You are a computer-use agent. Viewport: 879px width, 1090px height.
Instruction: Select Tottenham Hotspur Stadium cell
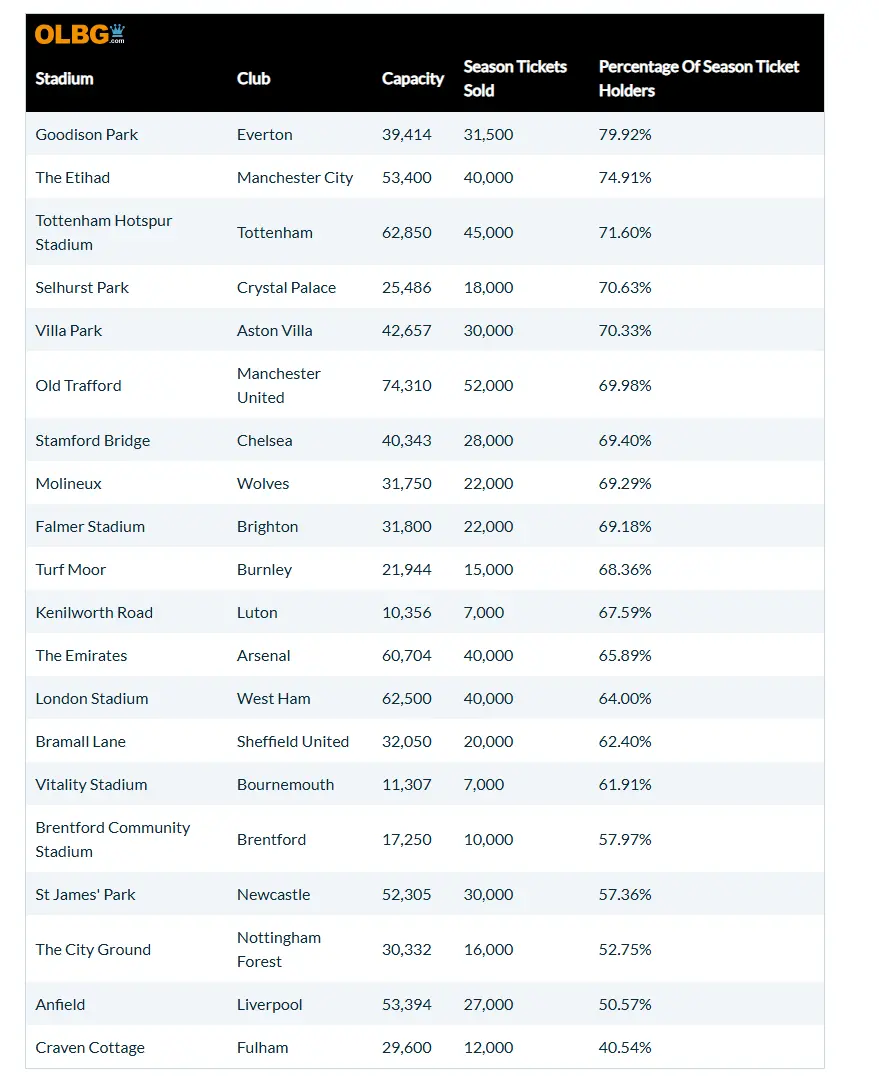104,233
